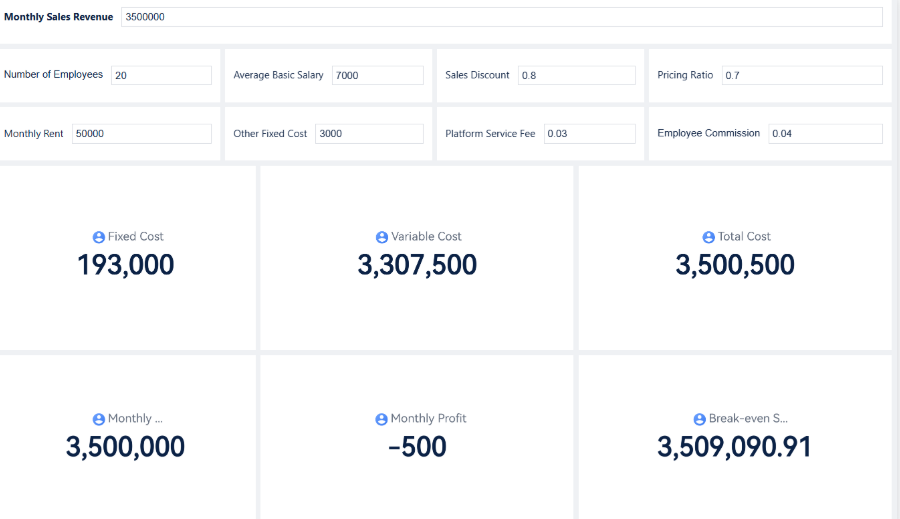Click the Employee Commission input field
Image resolution: width=900 pixels, height=519 pixels.
825,133
